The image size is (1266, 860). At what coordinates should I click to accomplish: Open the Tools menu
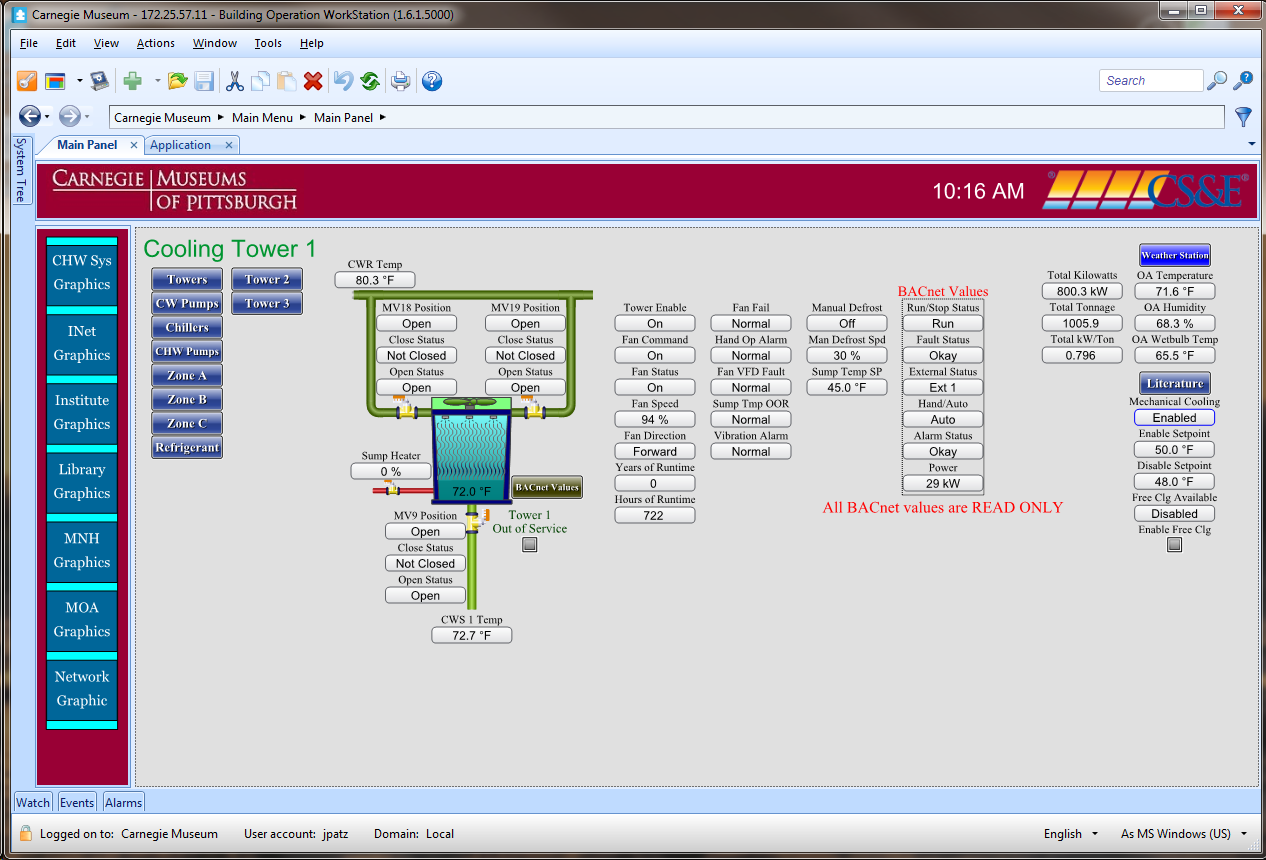click(268, 43)
